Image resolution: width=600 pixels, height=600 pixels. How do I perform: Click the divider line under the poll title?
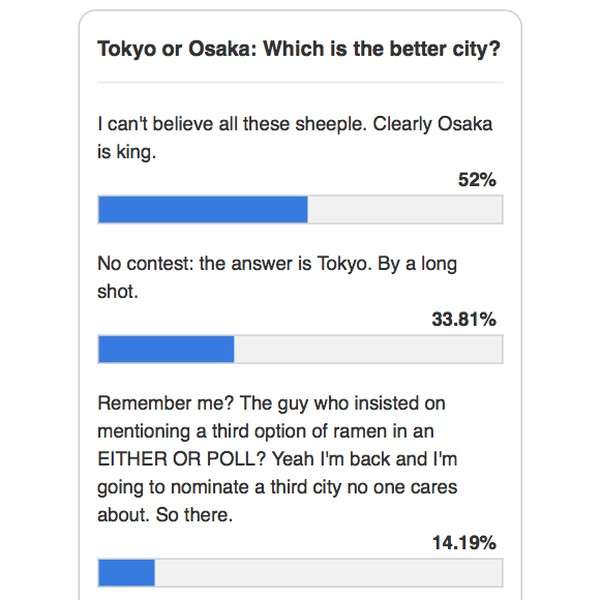(300, 82)
